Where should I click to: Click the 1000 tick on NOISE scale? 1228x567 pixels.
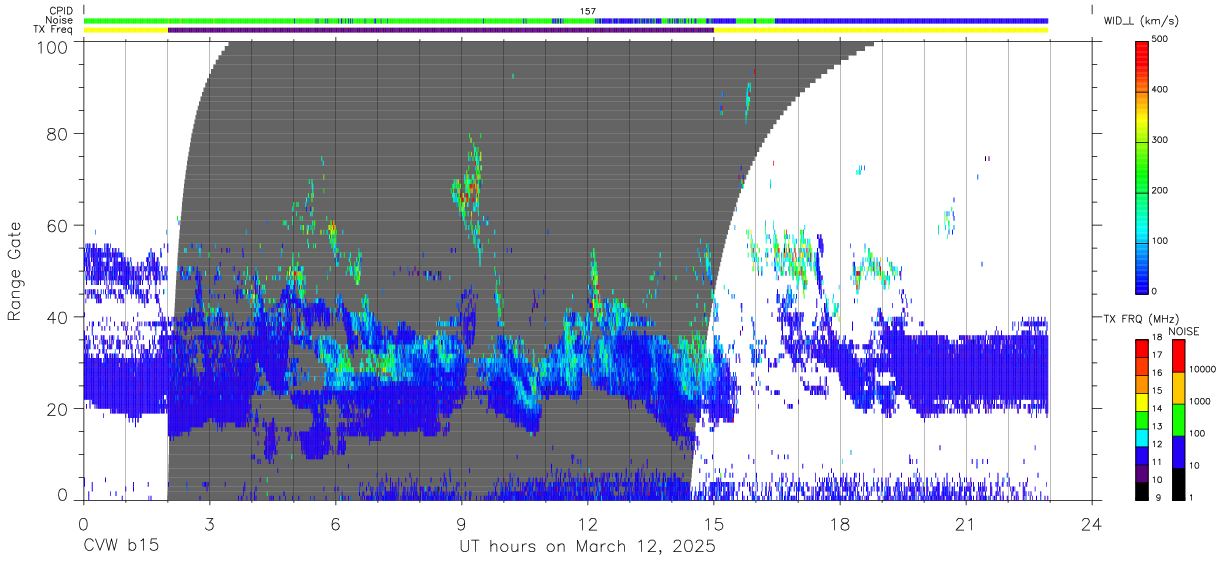point(1200,402)
